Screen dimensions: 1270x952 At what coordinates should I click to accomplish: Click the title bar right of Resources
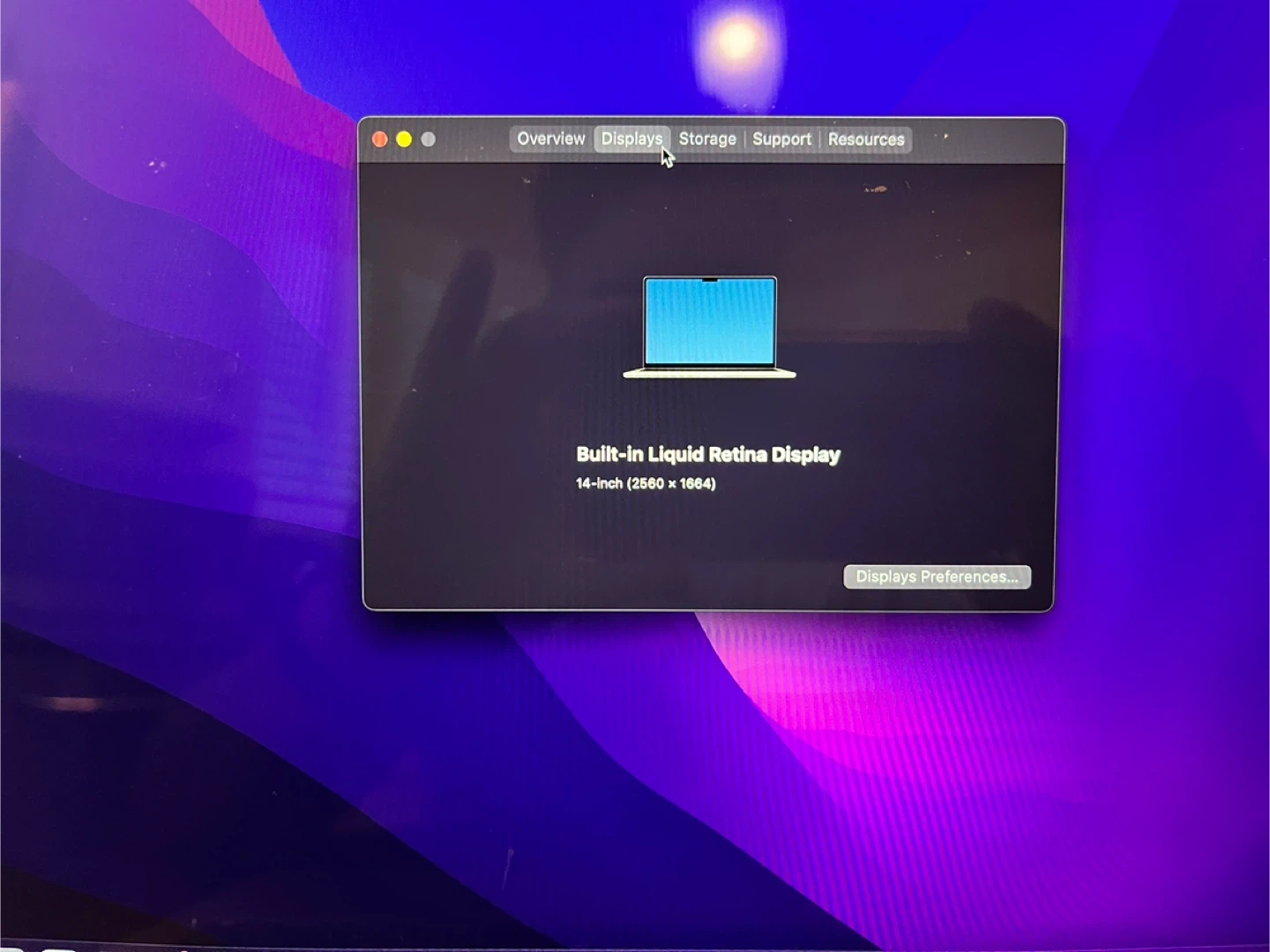[988, 139]
